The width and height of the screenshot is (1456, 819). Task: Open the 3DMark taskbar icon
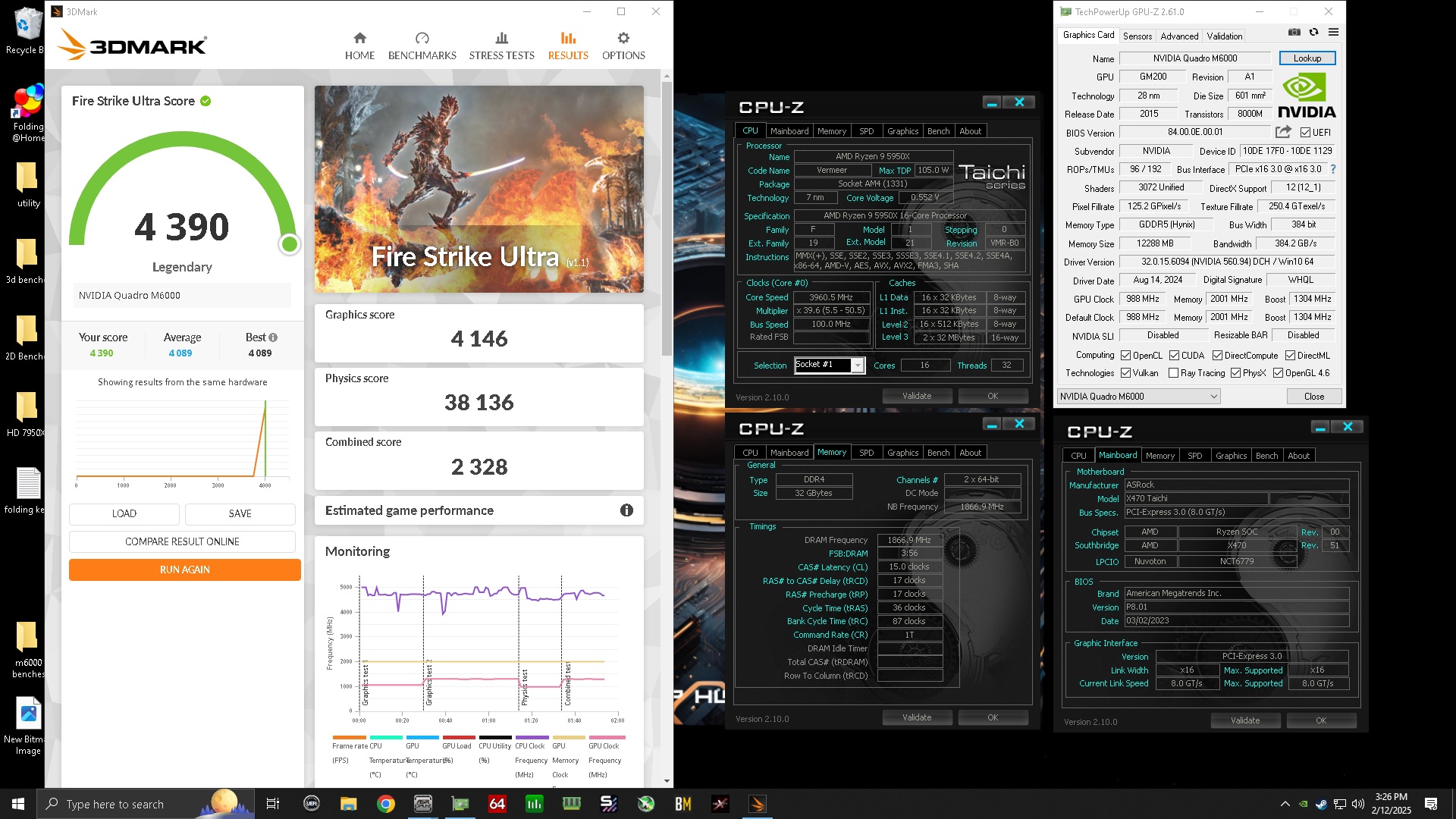click(x=757, y=804)
